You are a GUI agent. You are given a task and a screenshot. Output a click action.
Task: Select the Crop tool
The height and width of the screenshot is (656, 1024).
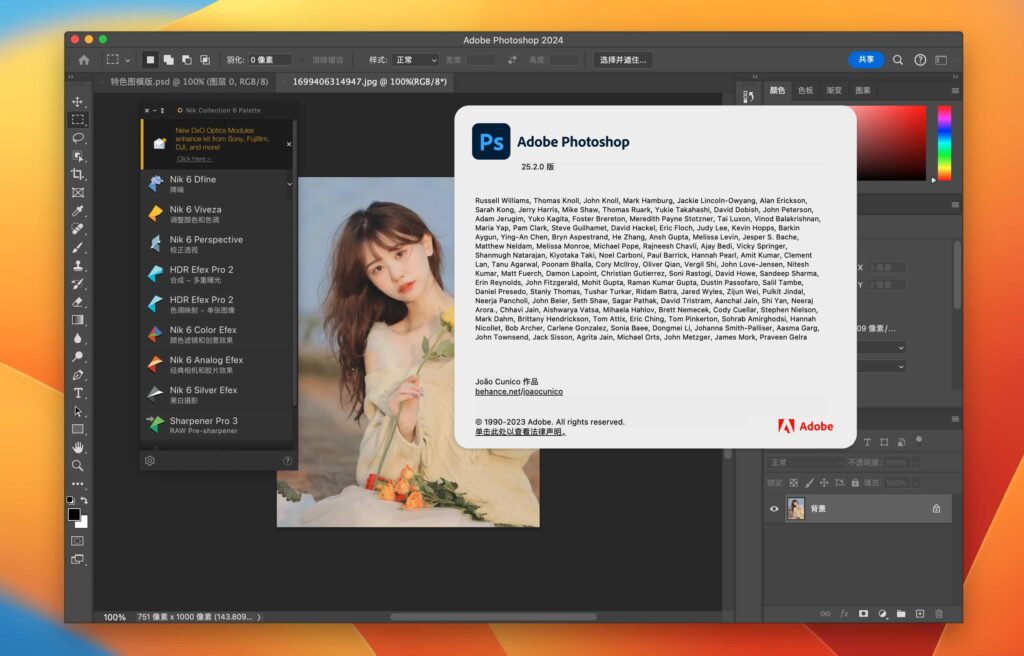pos(78,174)
